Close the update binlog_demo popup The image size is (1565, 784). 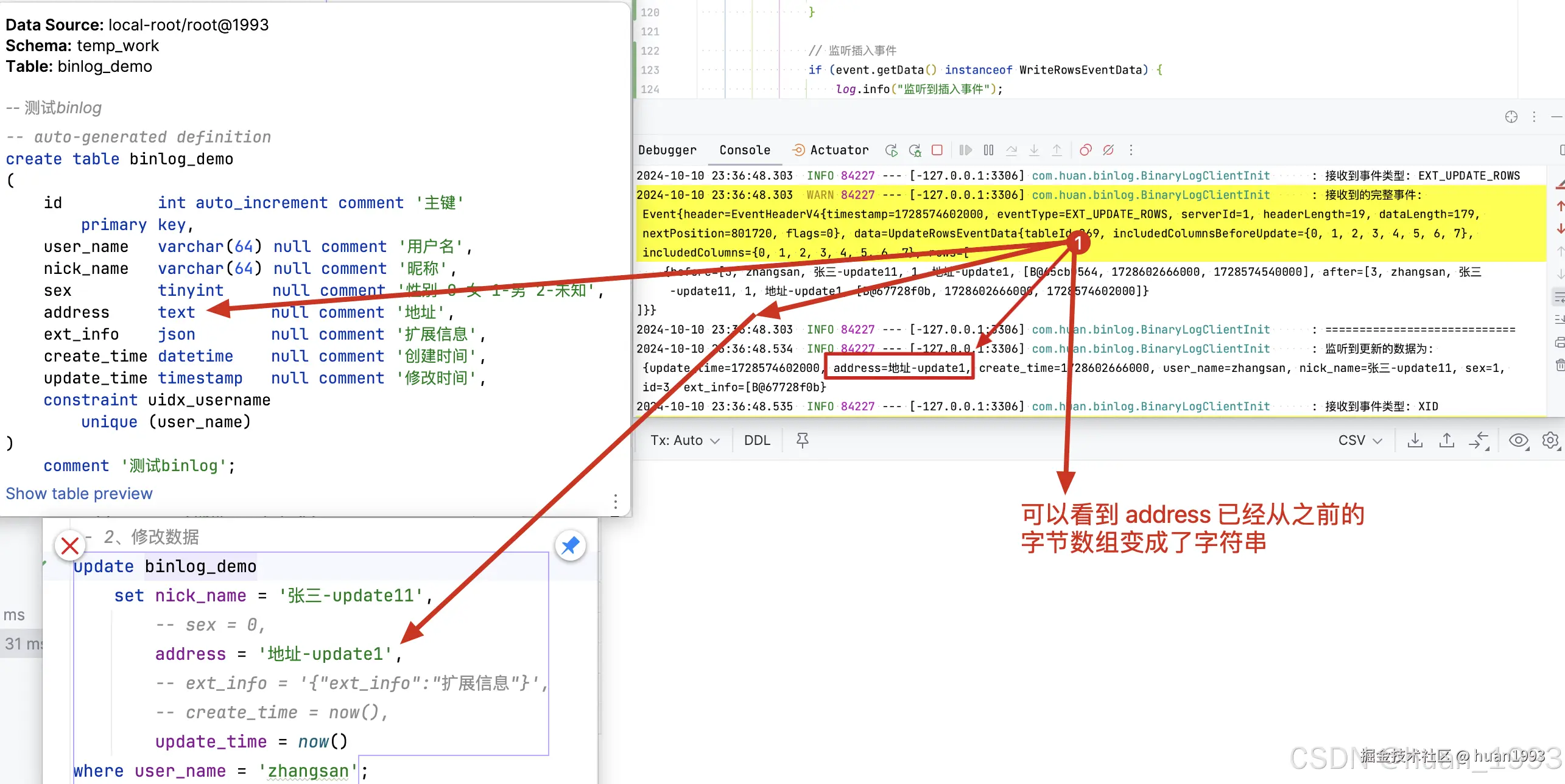[70, 546]
